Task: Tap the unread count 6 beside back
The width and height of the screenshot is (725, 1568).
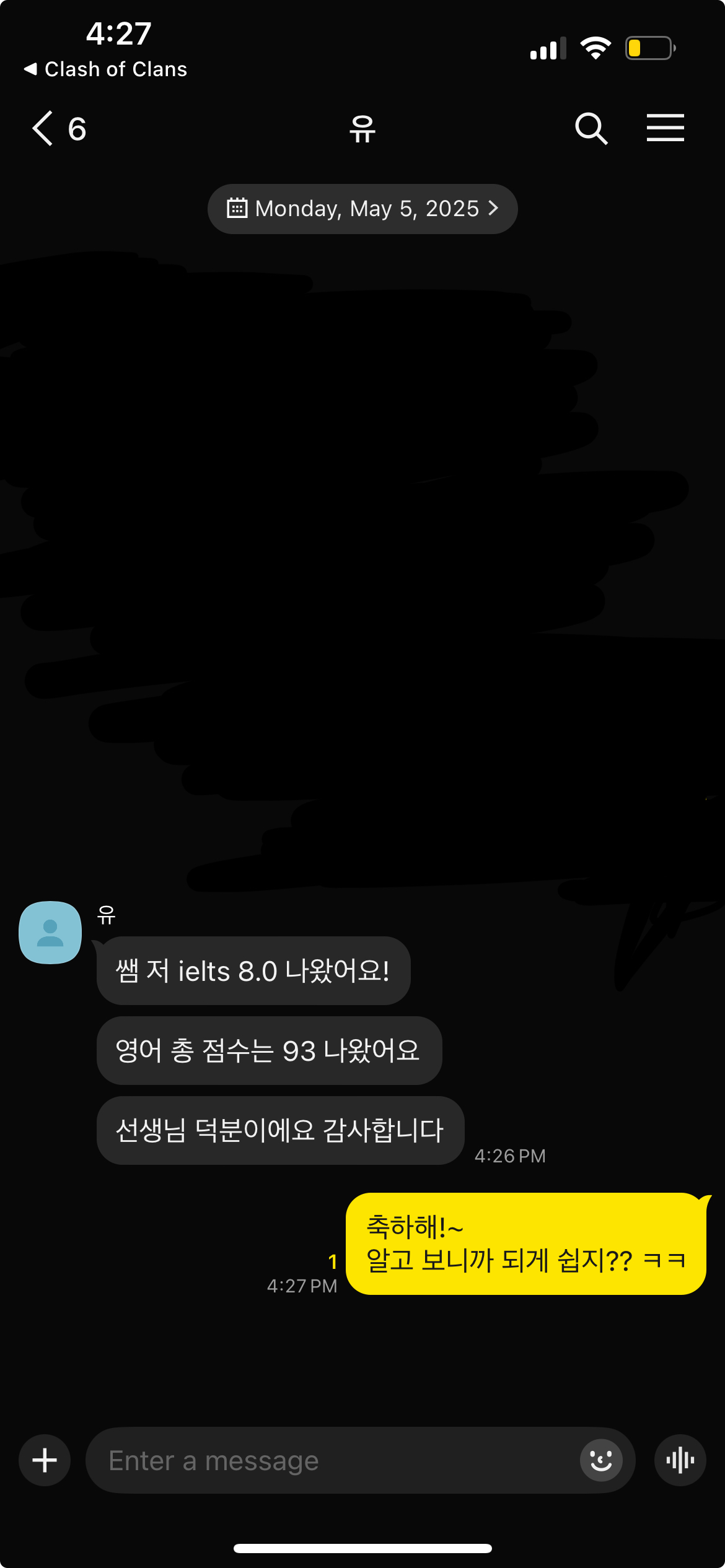Action: [x=77, y=129]
